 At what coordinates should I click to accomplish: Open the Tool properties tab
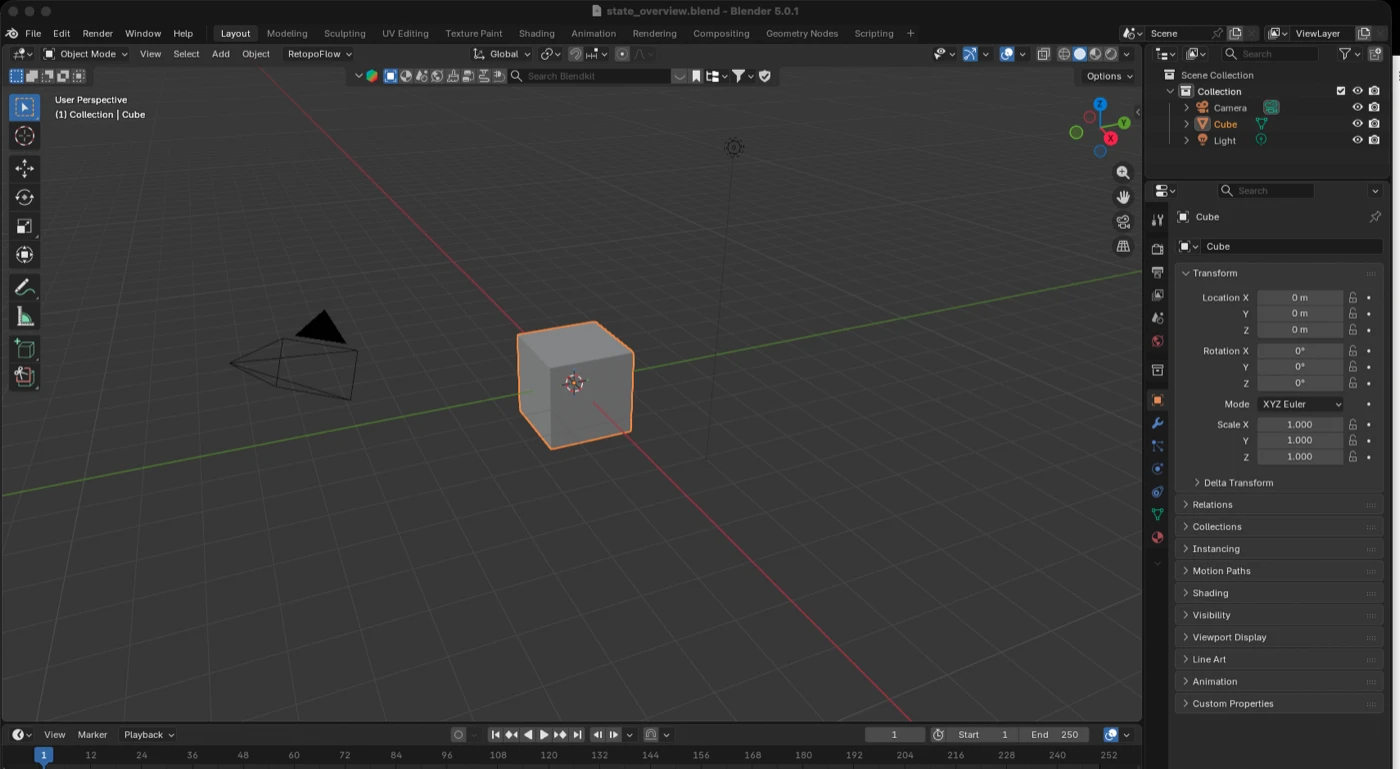click(x=1157, y=220)
